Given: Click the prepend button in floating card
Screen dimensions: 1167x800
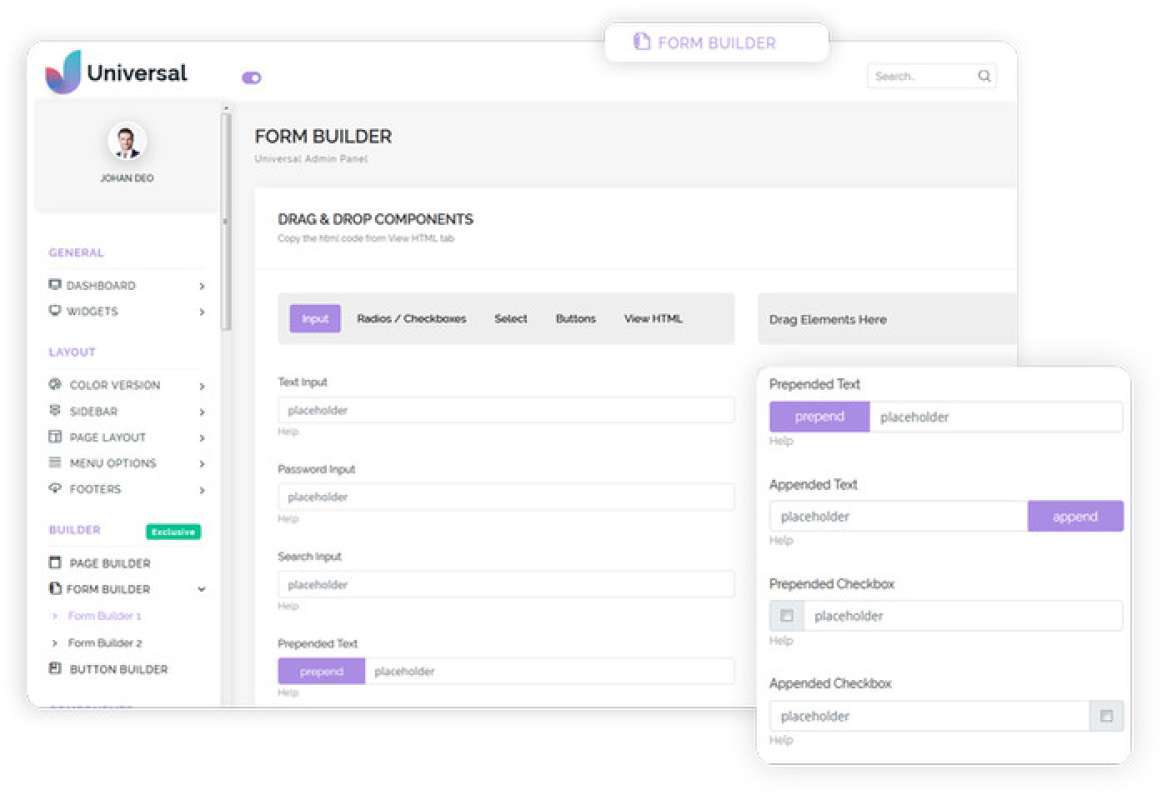Looking at the screenshot, I should 819,417.
